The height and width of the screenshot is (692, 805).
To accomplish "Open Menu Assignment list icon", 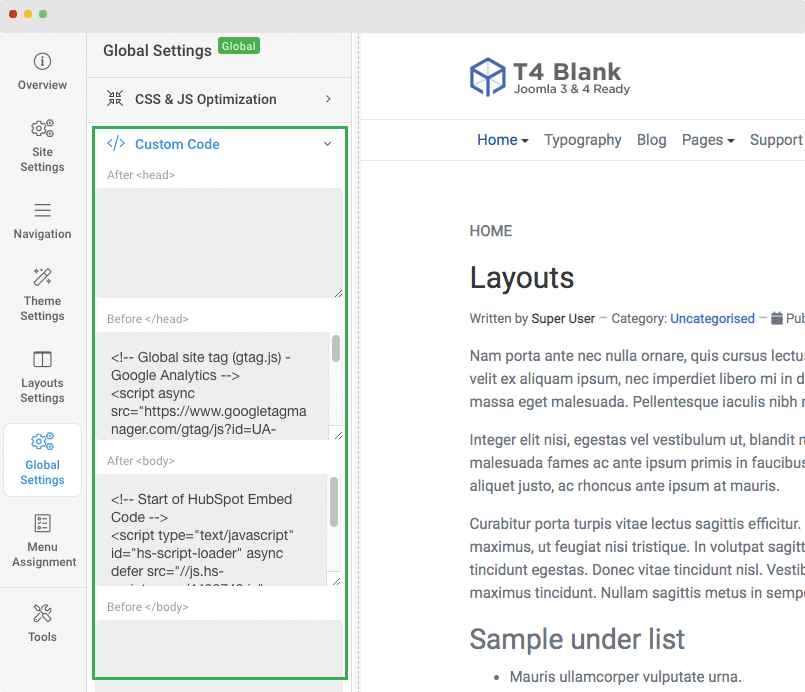I will point(42,523).
